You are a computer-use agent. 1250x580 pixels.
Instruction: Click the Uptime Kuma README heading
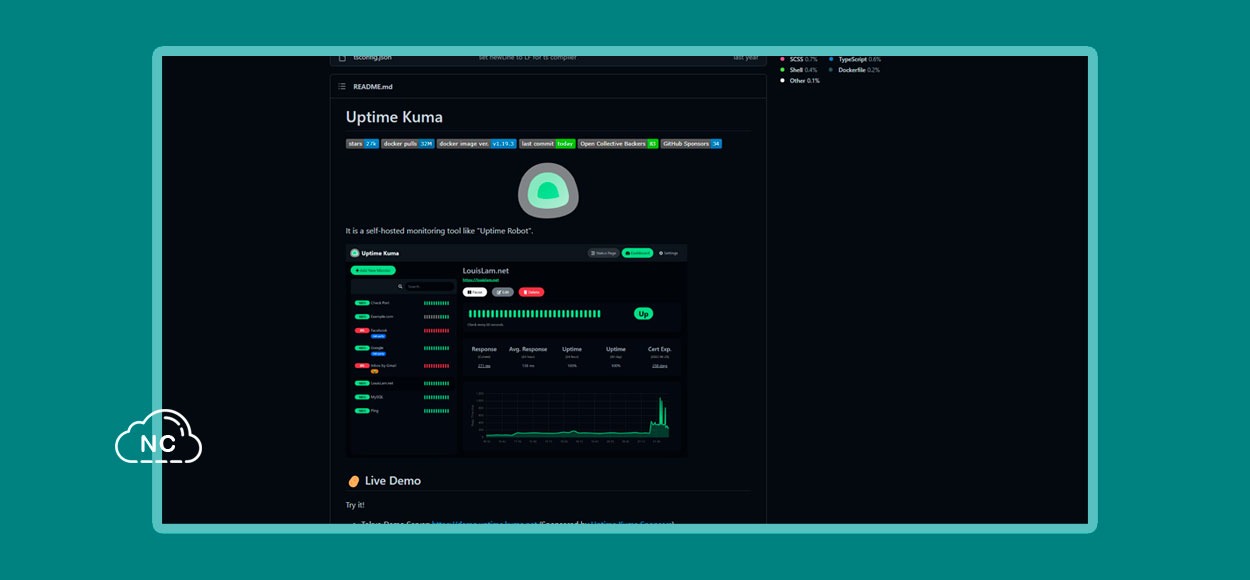(x=394, y=117)
